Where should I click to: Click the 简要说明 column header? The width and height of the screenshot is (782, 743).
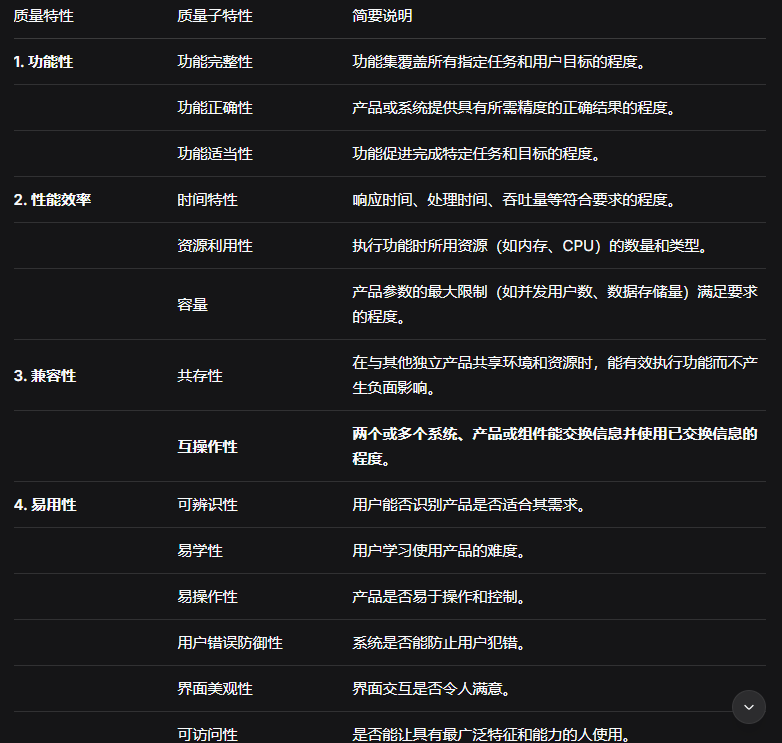point(382,16)
